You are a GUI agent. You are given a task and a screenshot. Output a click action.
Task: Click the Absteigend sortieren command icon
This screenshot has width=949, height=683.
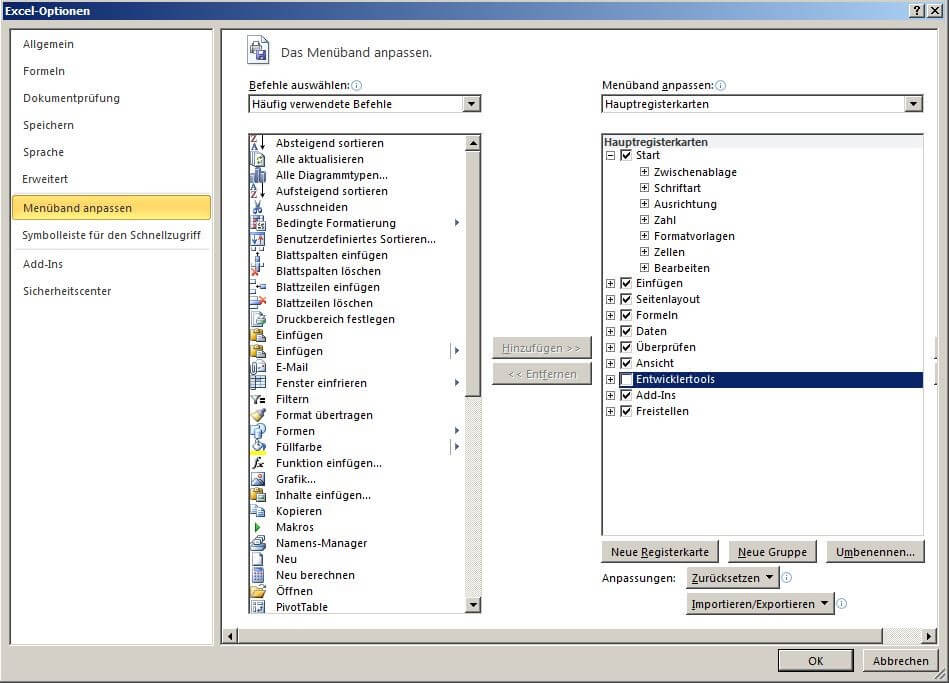[x=258, y=143]
